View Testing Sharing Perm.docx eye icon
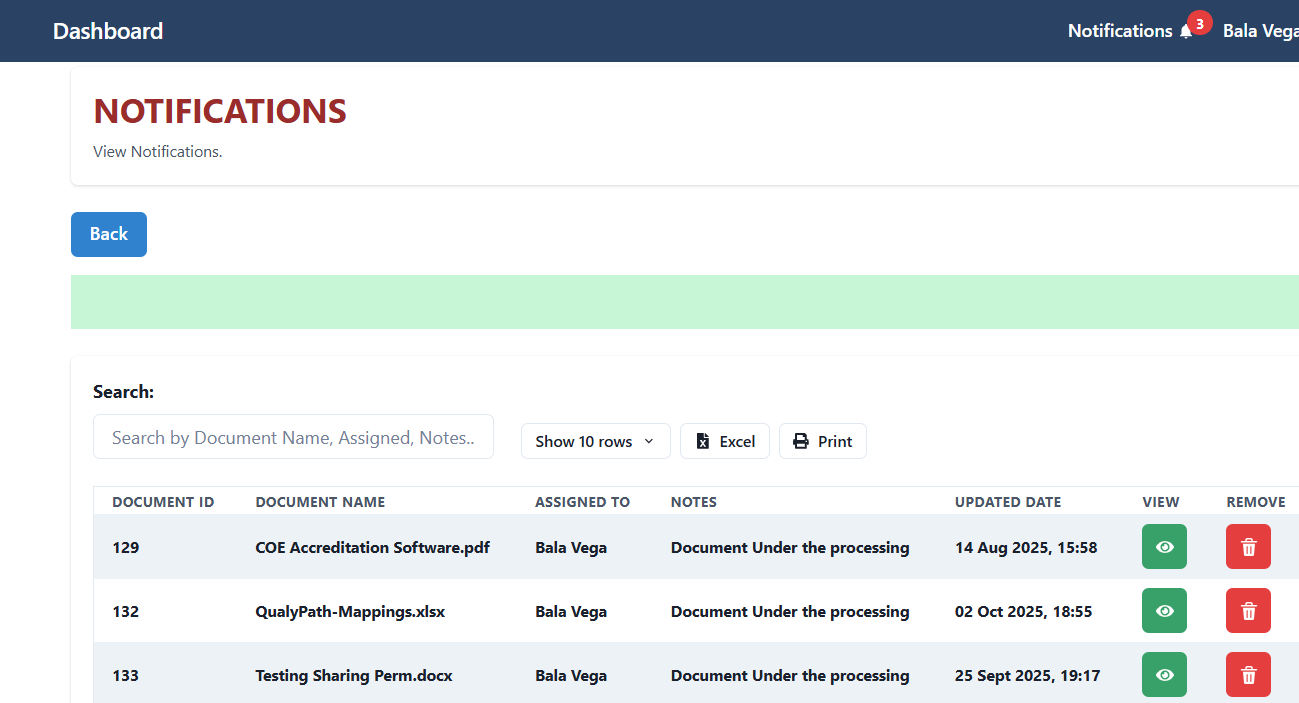Screen dimensions: 1299x703 tap(1164, 675)
